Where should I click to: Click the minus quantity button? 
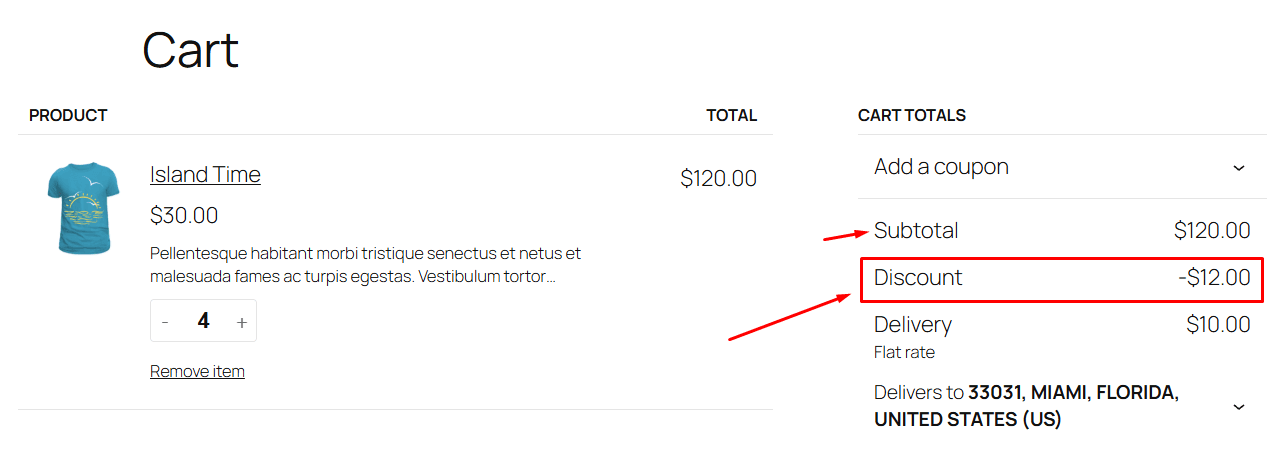(x=165, y=322)
